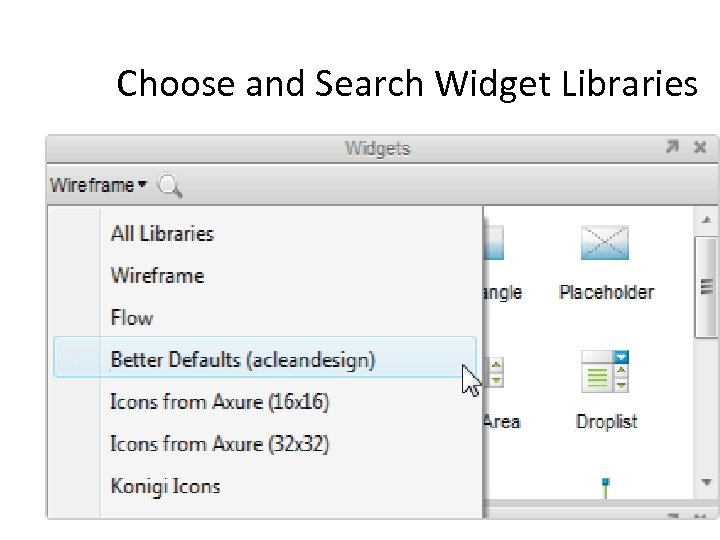This screenshot has height=540, width=720.
Task: Select the Konigi Icons library
Action: coord(165,486)
